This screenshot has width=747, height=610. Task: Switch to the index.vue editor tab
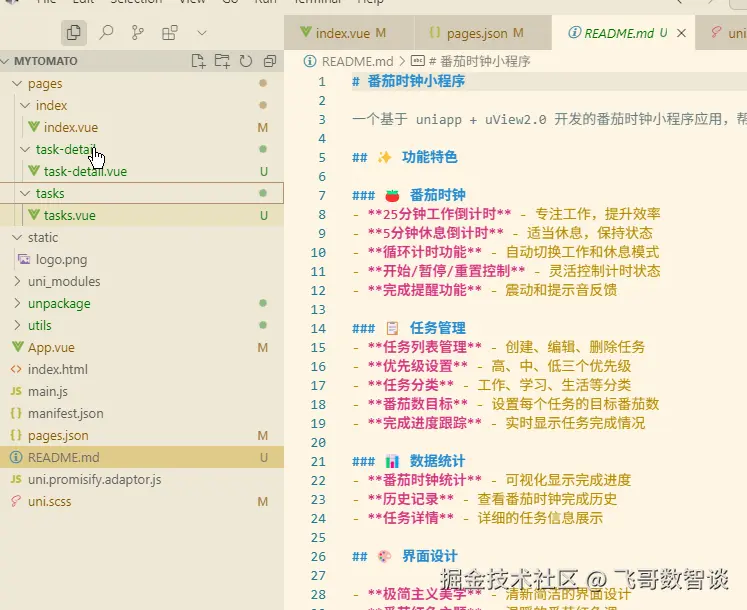point(349,33)
